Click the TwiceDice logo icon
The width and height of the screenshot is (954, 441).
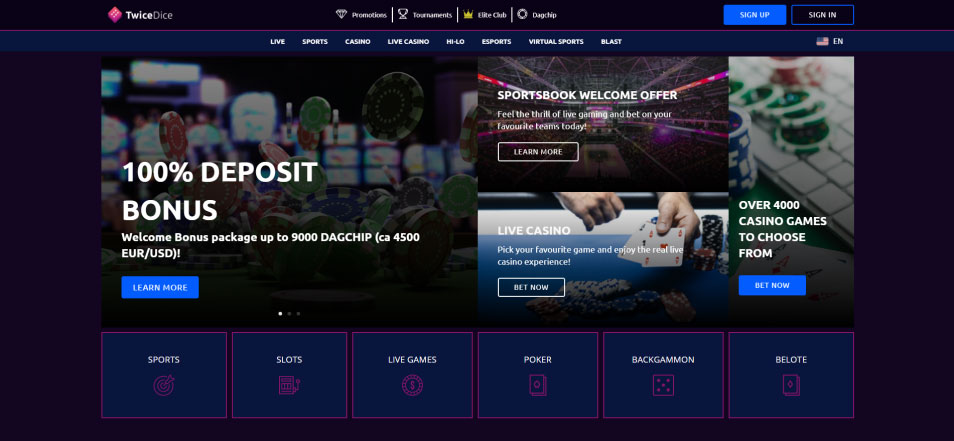[115, 15]
